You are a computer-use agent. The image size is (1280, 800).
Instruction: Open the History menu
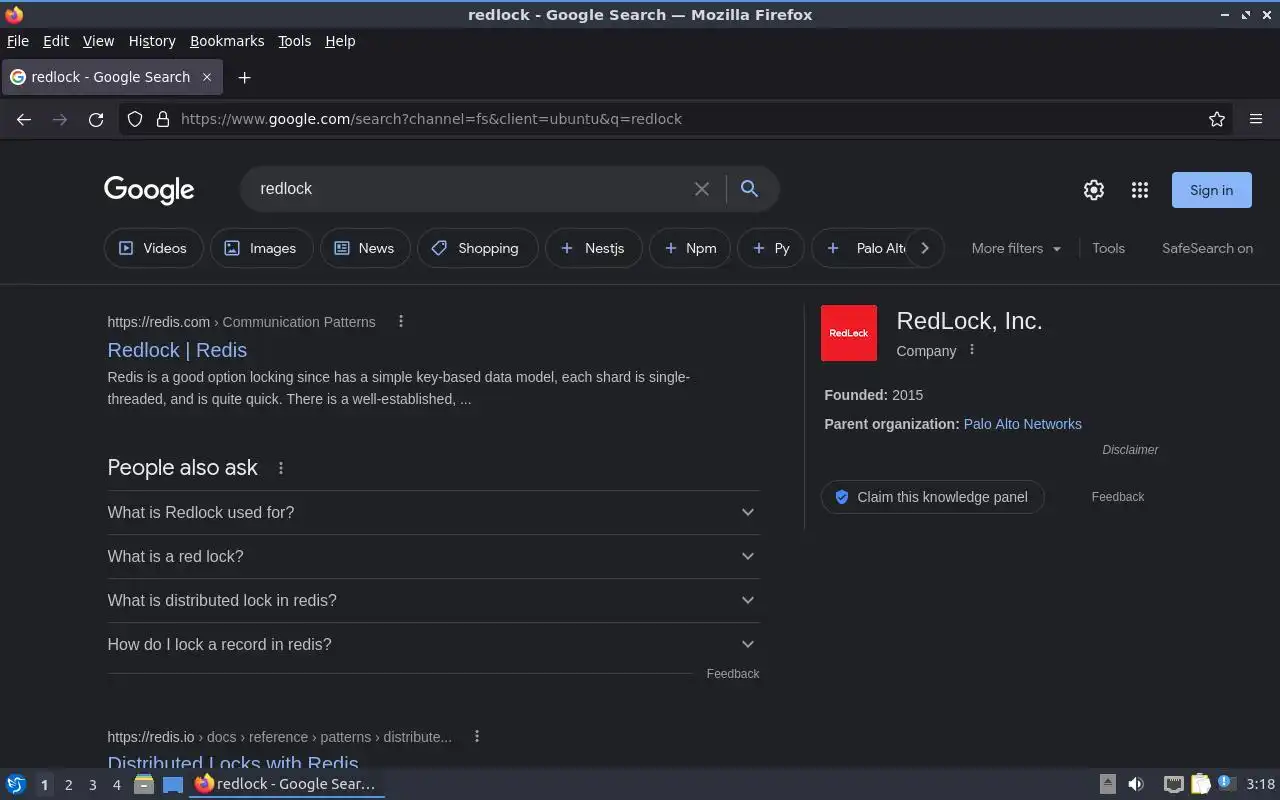[152, 41]
